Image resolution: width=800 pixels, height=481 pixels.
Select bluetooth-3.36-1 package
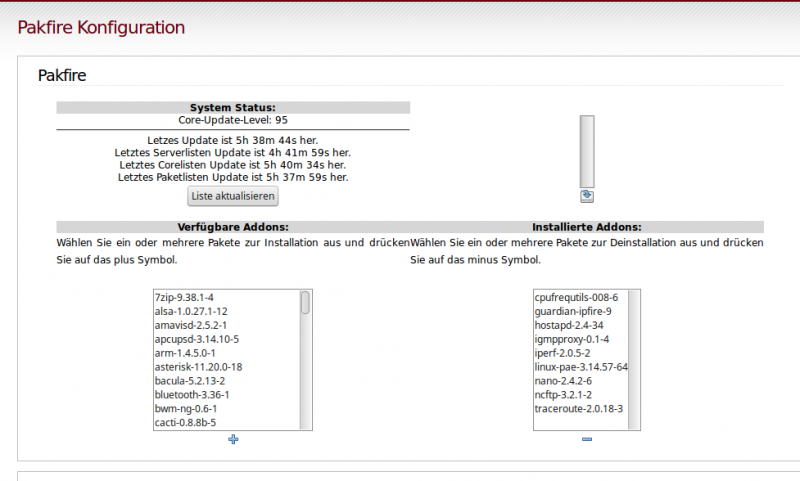coord(227,395)
